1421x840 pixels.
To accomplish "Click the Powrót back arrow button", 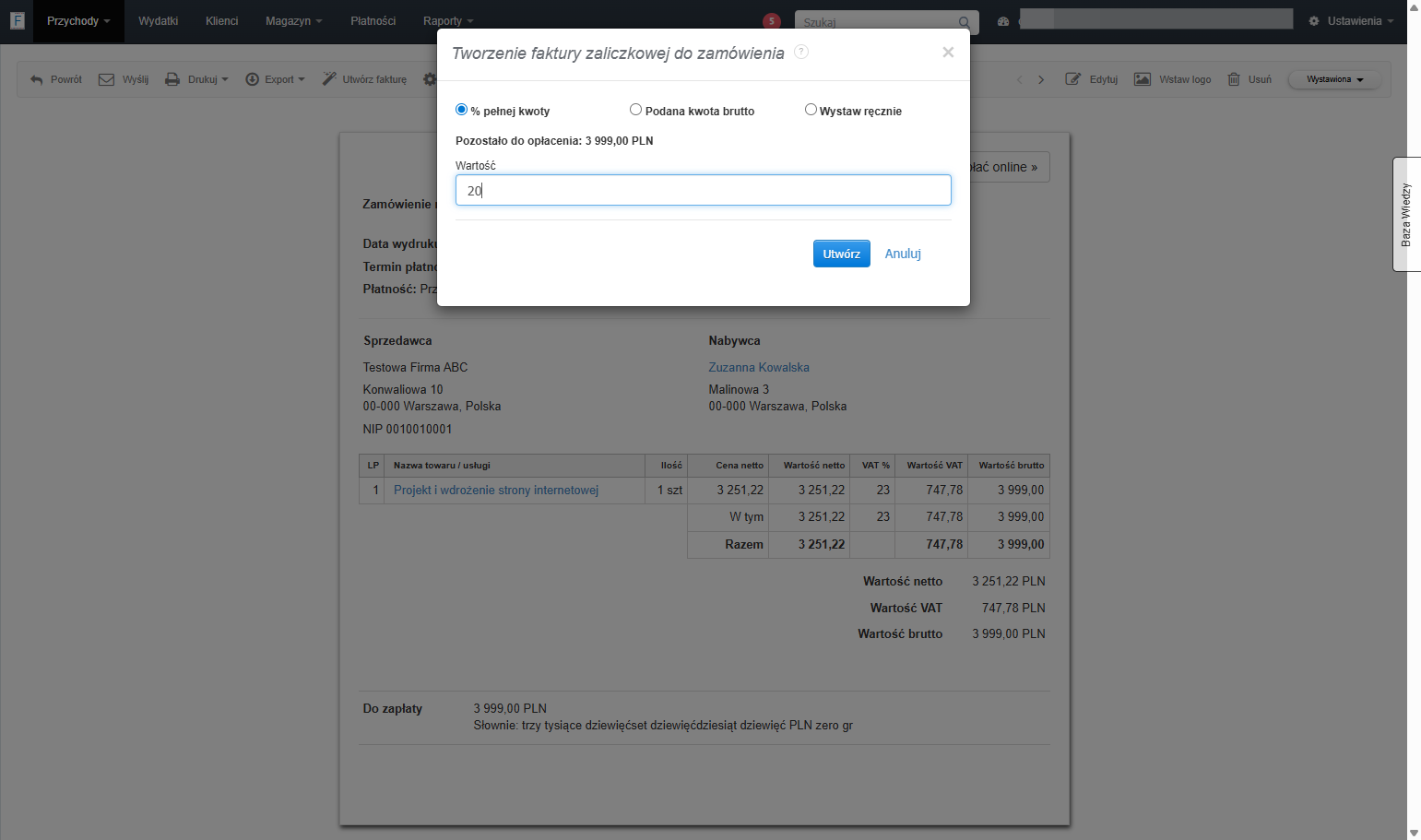I will point(56,79).
